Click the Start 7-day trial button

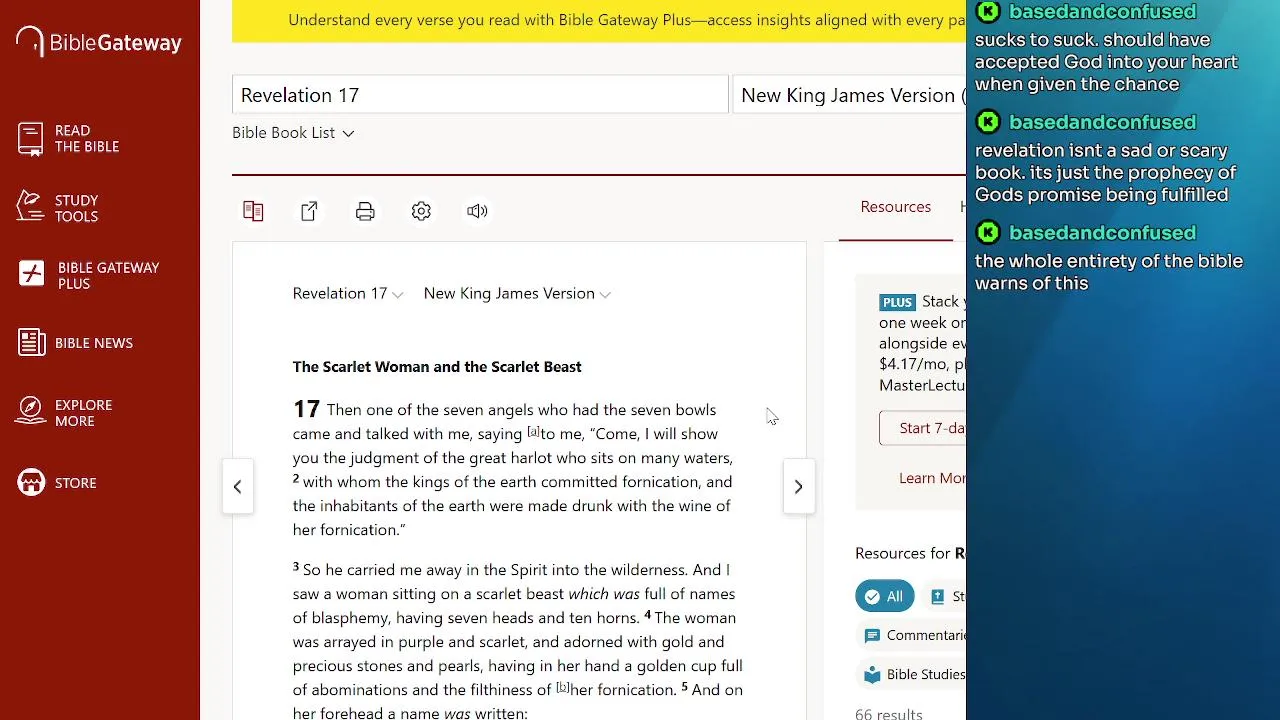(x=923, y=428)
